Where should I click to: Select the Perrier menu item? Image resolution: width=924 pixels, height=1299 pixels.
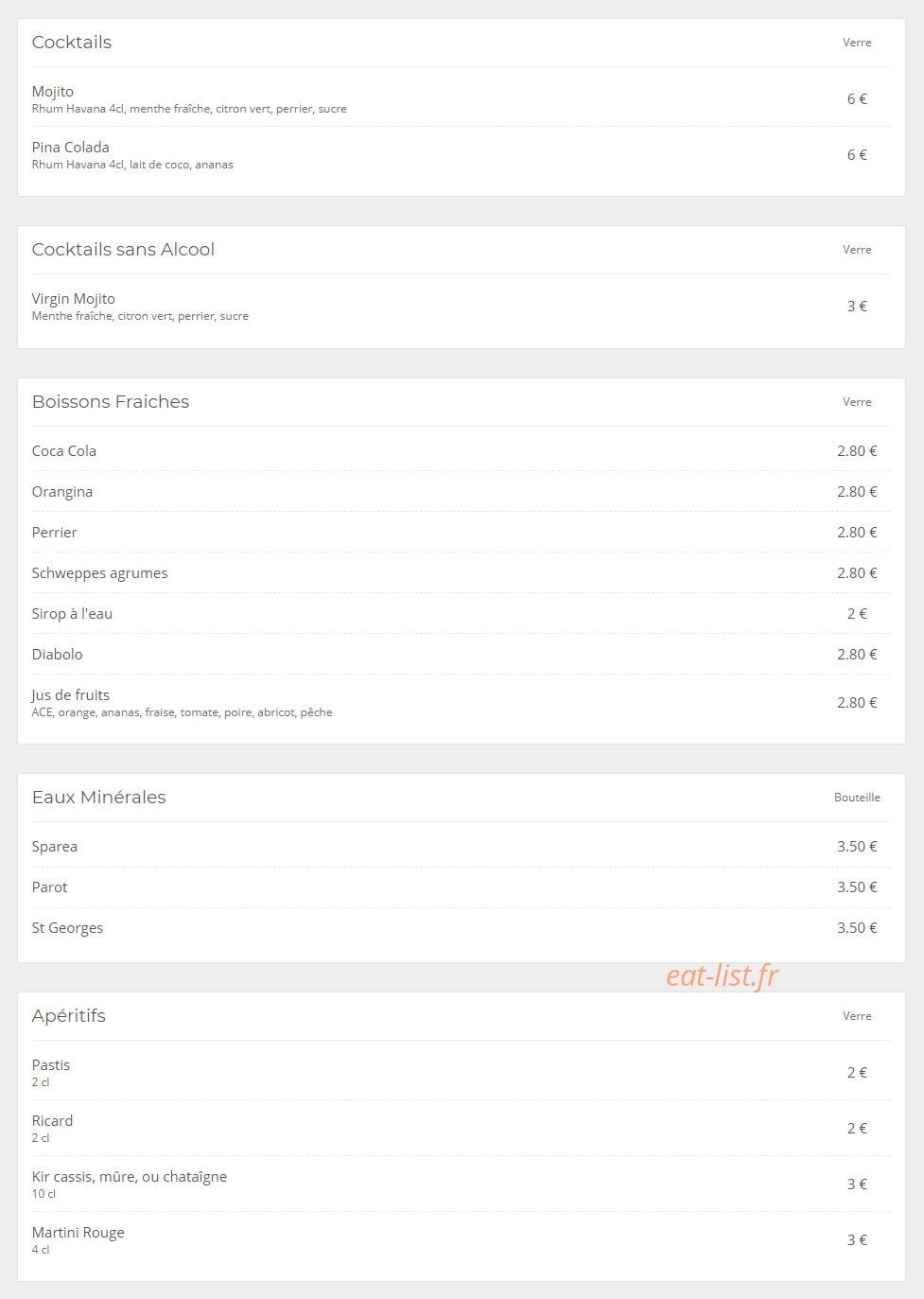coord(462,533)
